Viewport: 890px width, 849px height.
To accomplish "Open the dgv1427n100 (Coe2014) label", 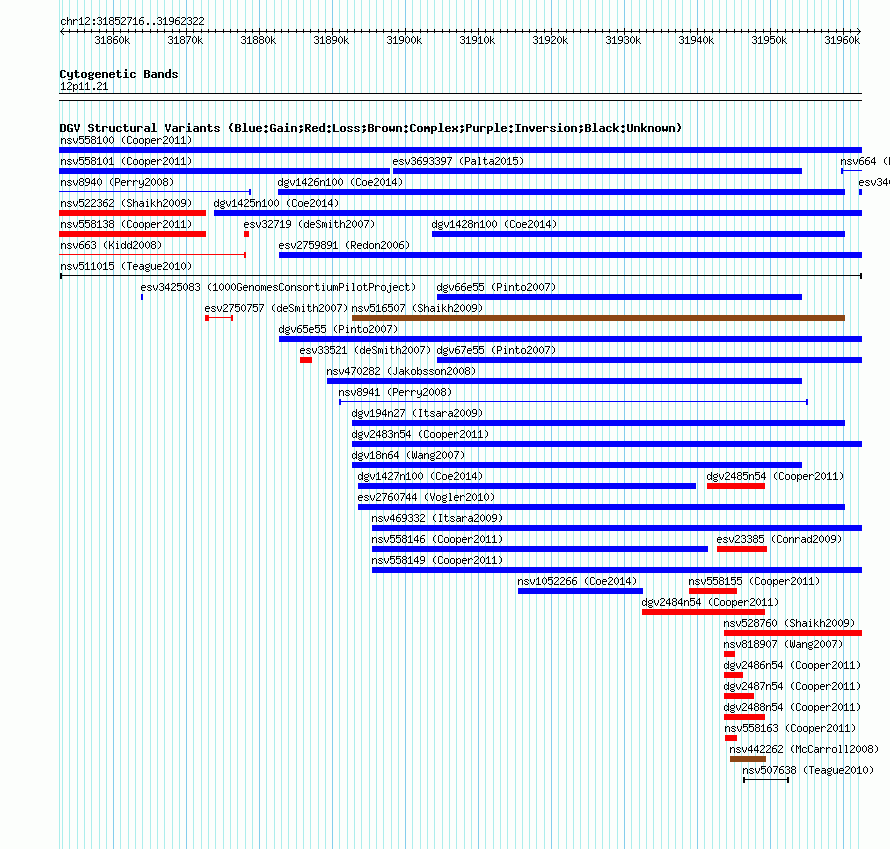I will click(420, 476).
